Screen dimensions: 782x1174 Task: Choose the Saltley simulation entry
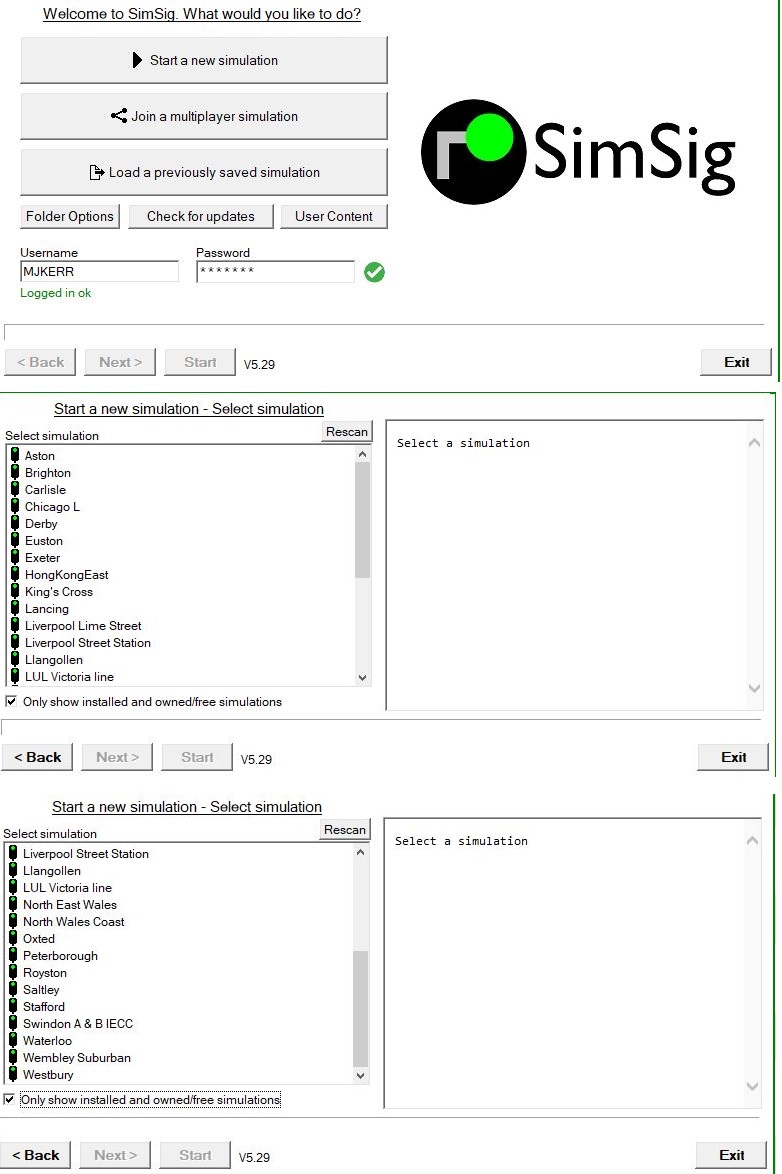tap(40, 990)
